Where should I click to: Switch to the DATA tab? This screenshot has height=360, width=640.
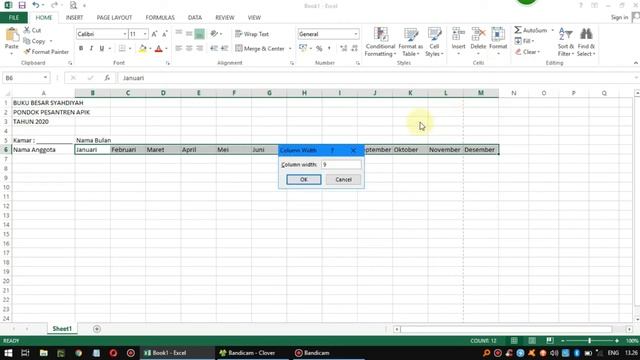point(195,18)
